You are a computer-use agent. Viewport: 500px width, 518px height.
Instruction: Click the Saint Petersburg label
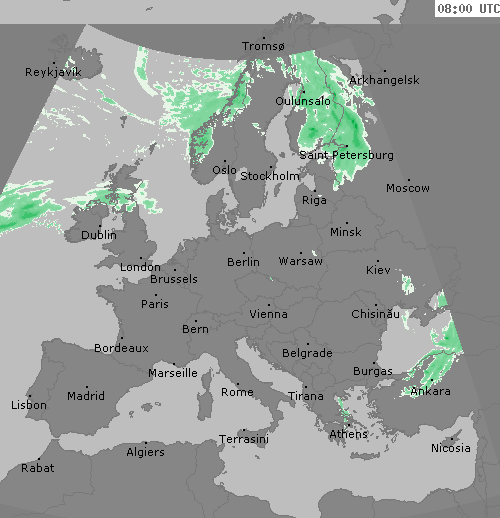(346, 155)
